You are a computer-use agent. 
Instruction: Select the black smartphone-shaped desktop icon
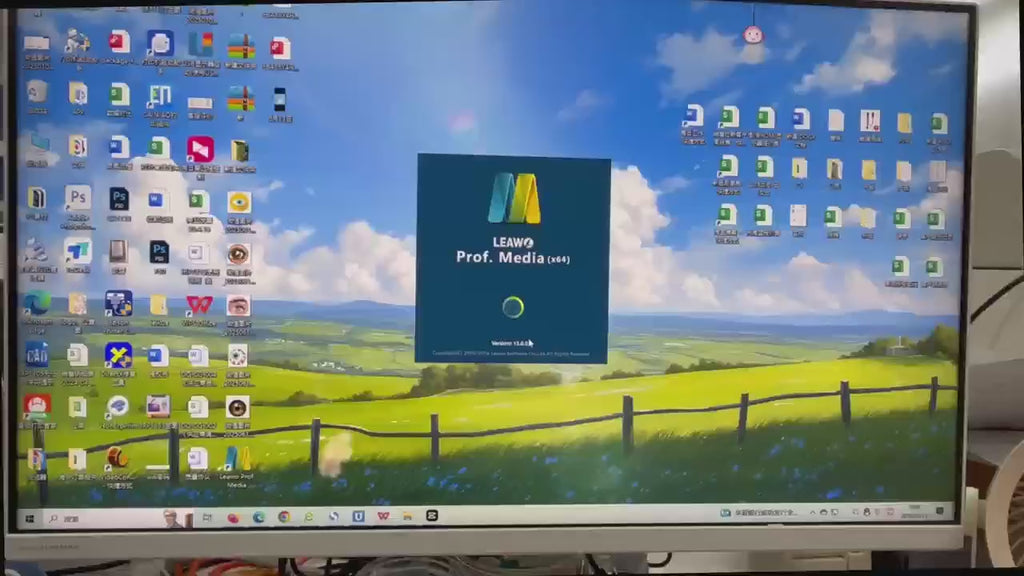(x=279, y=100)
